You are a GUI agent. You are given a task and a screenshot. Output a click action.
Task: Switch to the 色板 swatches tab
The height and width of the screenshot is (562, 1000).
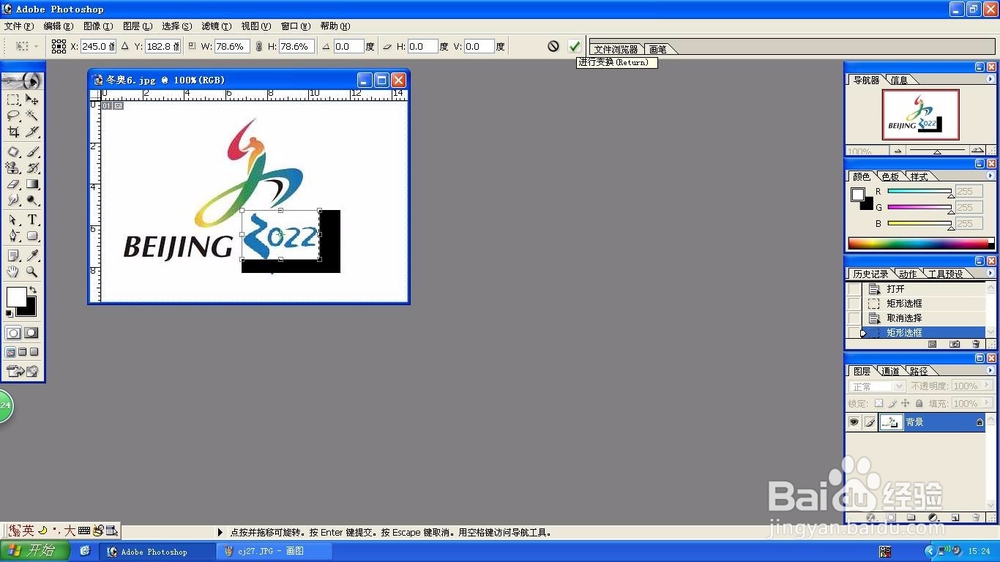[x=890, y=177]
